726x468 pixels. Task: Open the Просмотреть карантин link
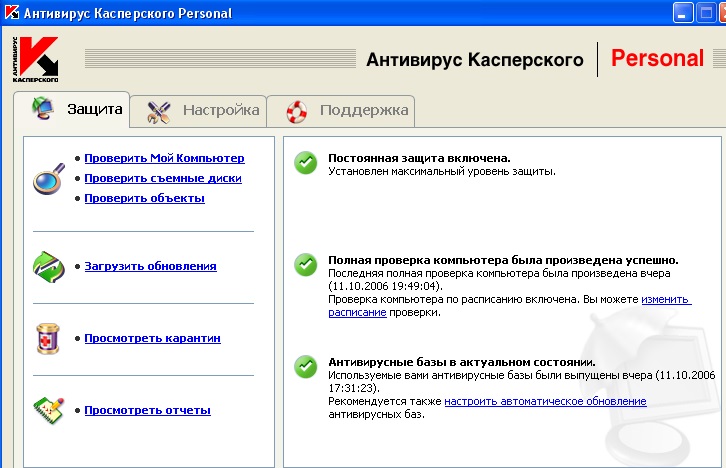152,338
